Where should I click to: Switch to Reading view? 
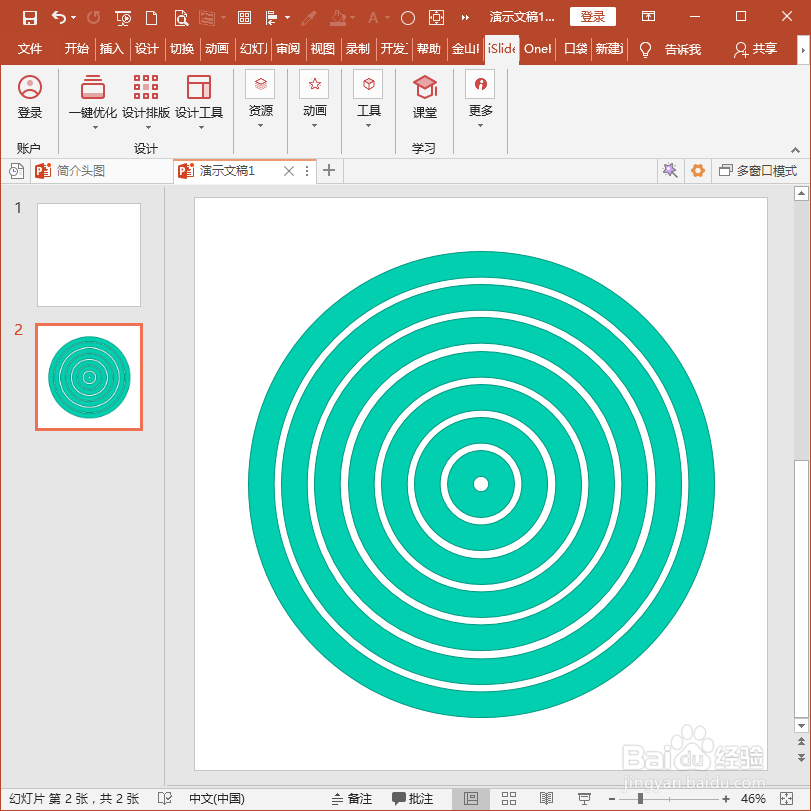(546, 799)
